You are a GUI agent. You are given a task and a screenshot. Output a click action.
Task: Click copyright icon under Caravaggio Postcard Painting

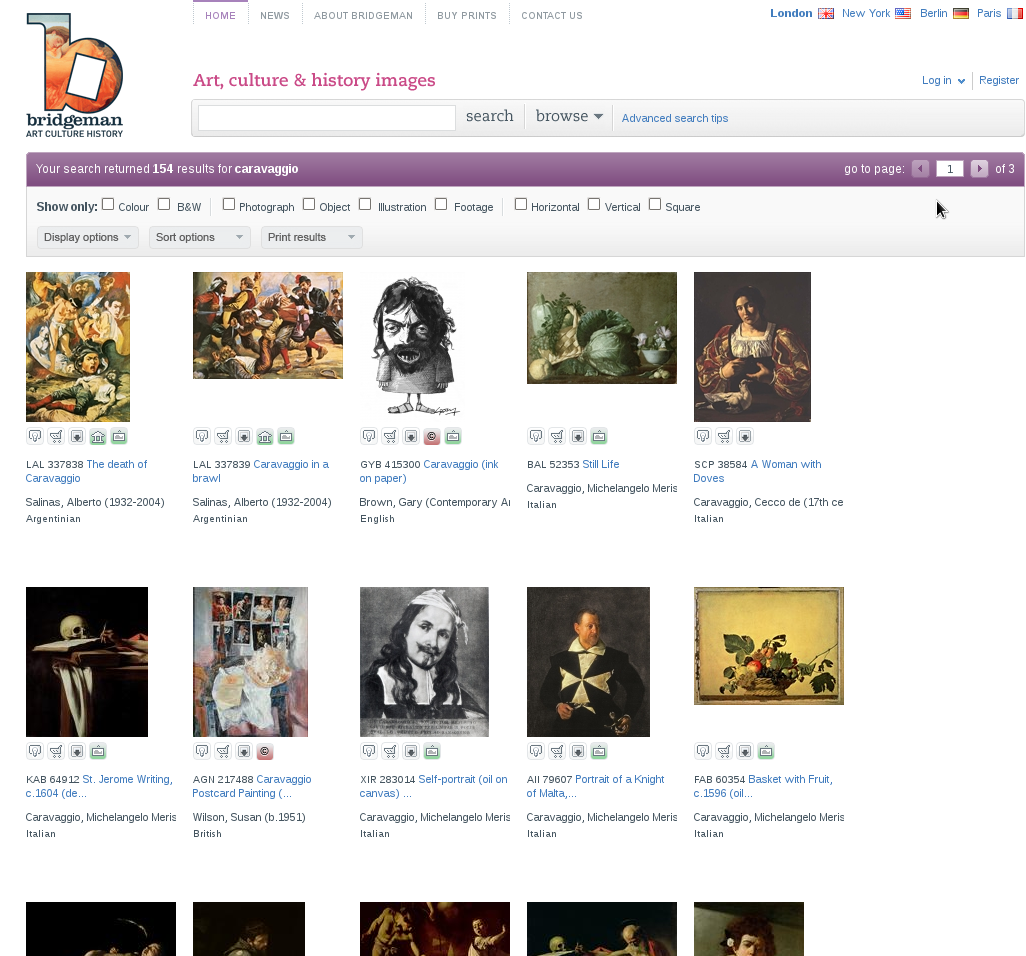tap(265, 751)
